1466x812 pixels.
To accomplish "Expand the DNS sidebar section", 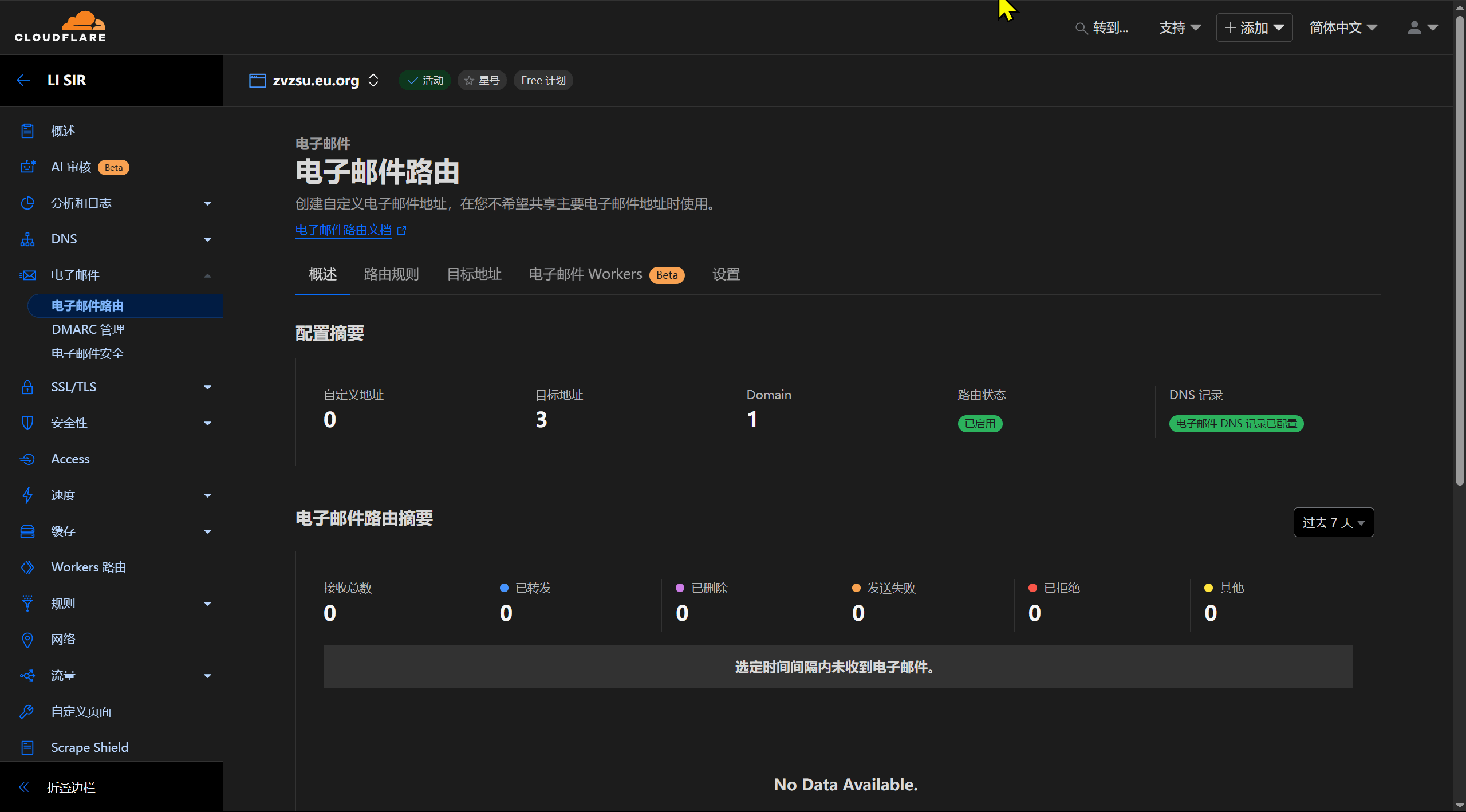I will 207,239.
